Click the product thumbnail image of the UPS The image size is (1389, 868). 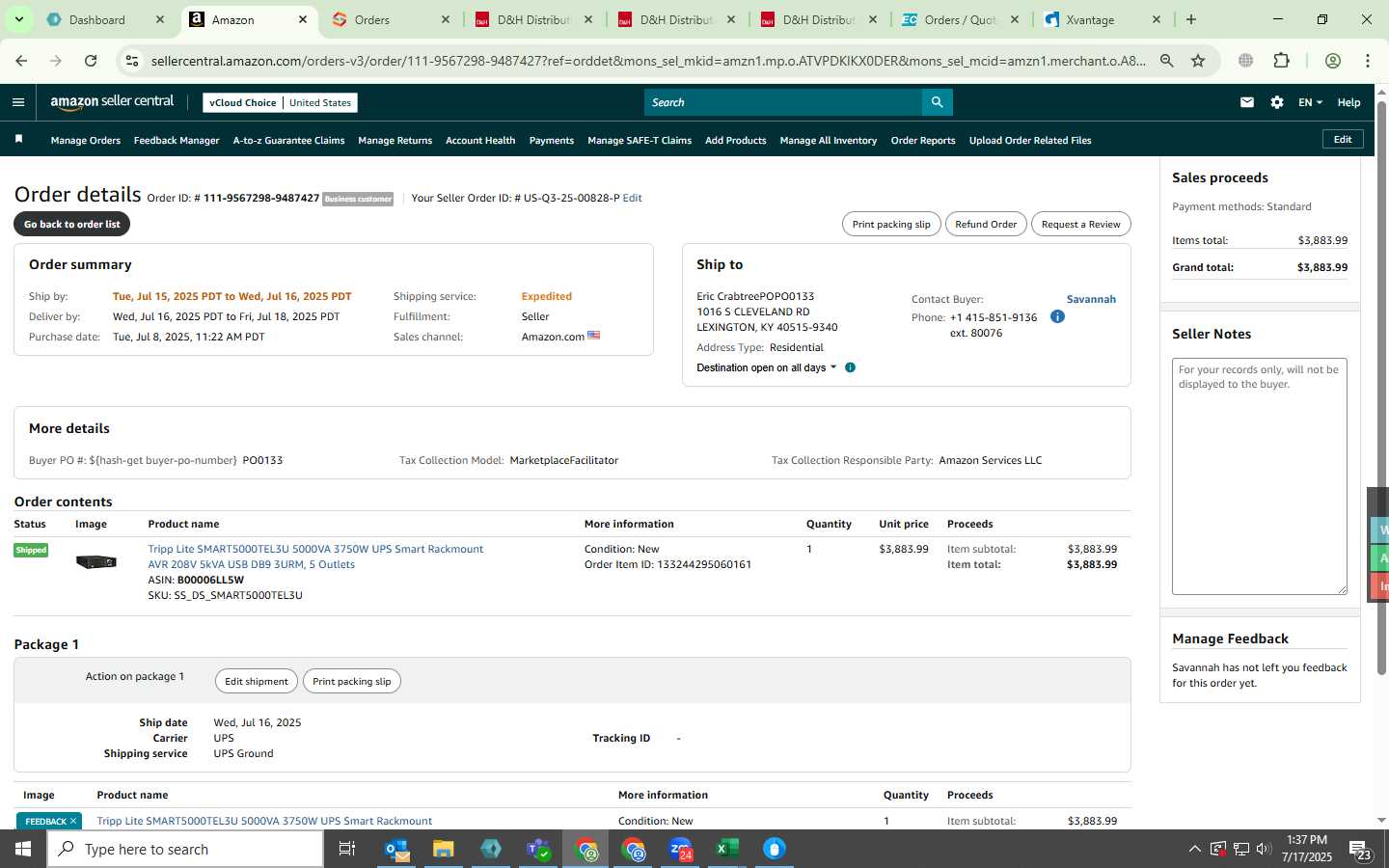[96, 562]
